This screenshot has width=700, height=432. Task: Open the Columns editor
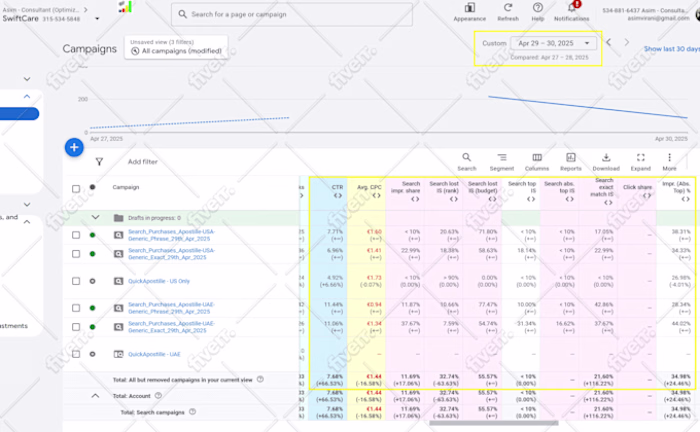(537, 157)
